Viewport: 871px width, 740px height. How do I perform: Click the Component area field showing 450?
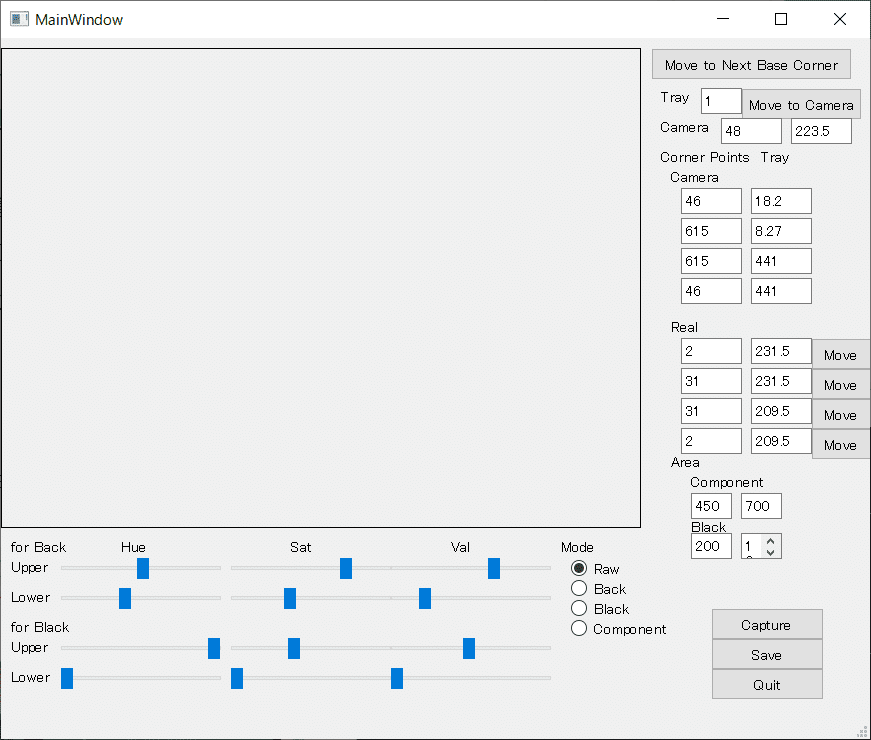711,506
